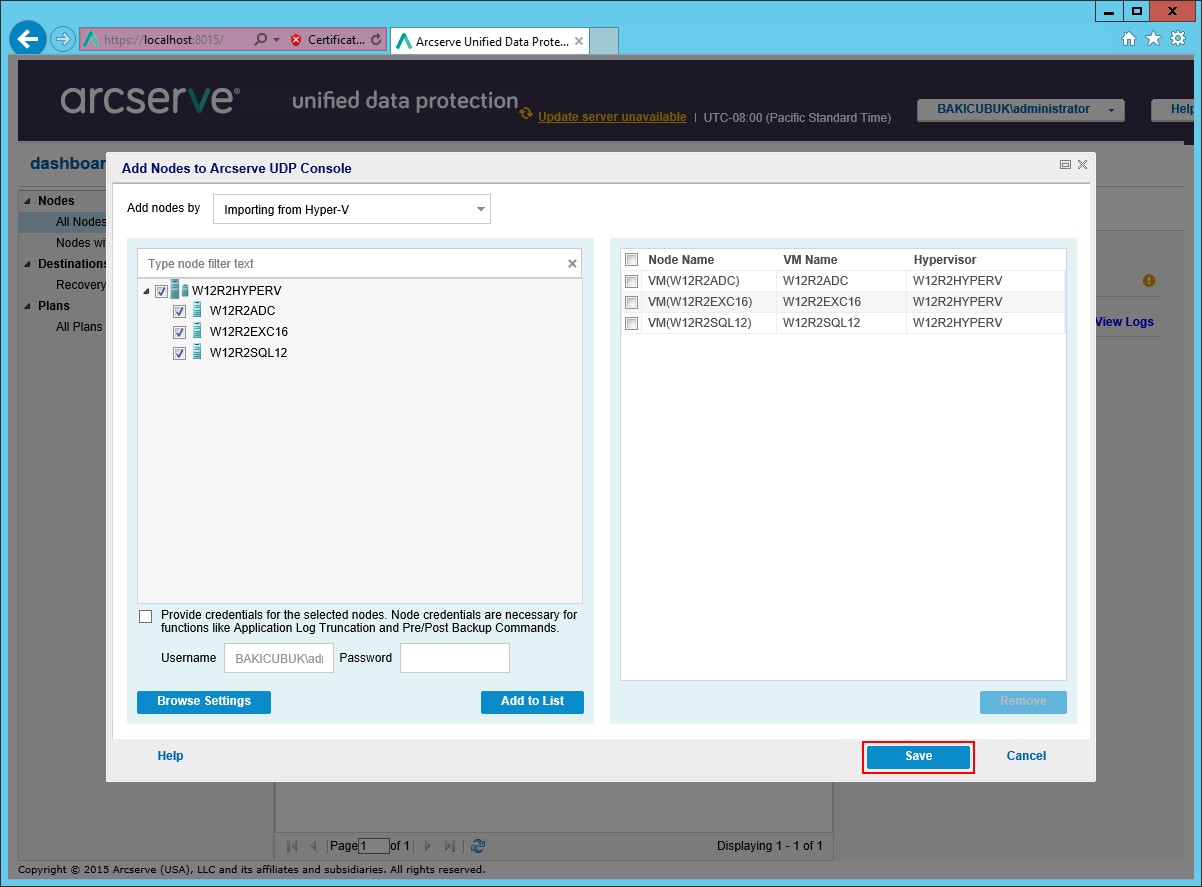Screen dimensions: 1202x887
Task: Click the Add to List button
Action: point(532,701)
